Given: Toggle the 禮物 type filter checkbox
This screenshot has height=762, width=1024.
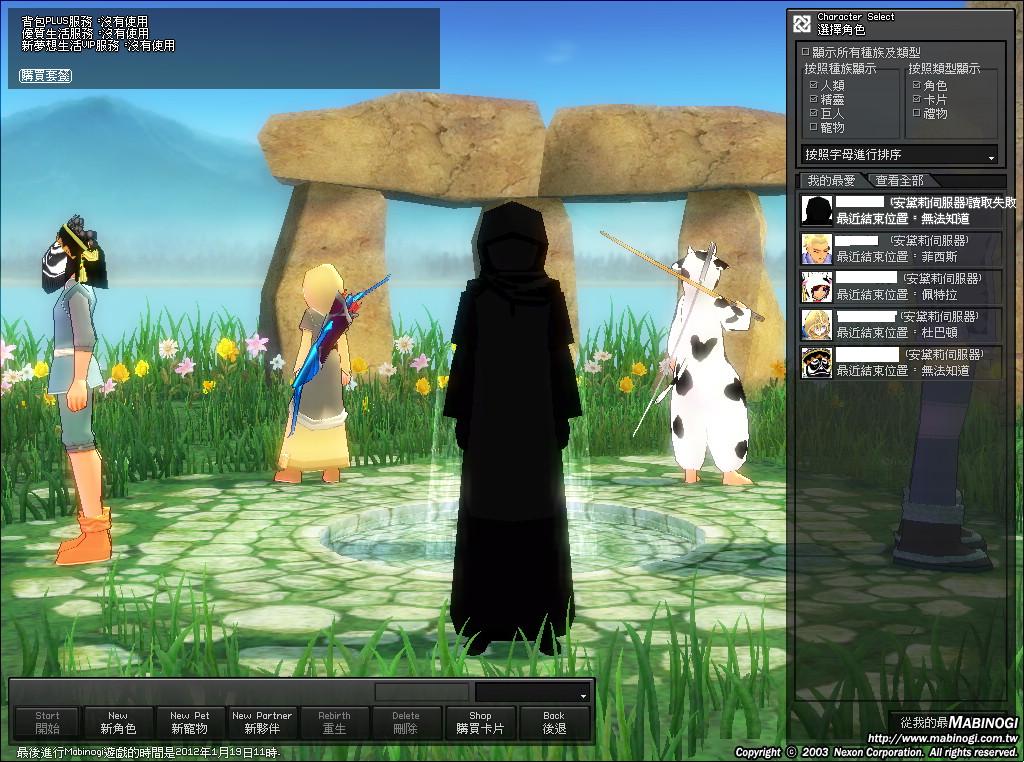Looking at the screenshot, I should pos(917,114).
